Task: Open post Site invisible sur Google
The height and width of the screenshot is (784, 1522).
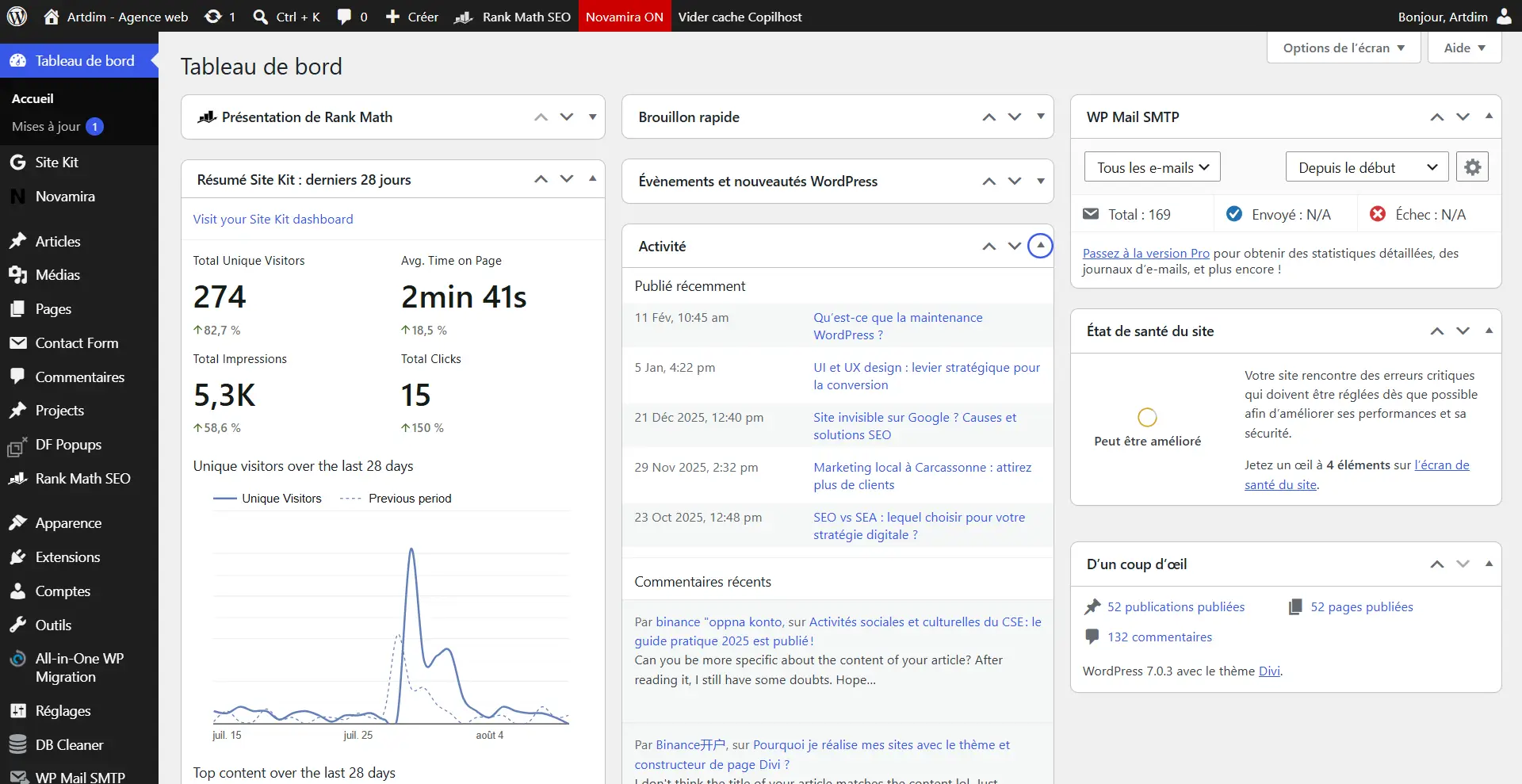Action: click(x=915, y=426)
